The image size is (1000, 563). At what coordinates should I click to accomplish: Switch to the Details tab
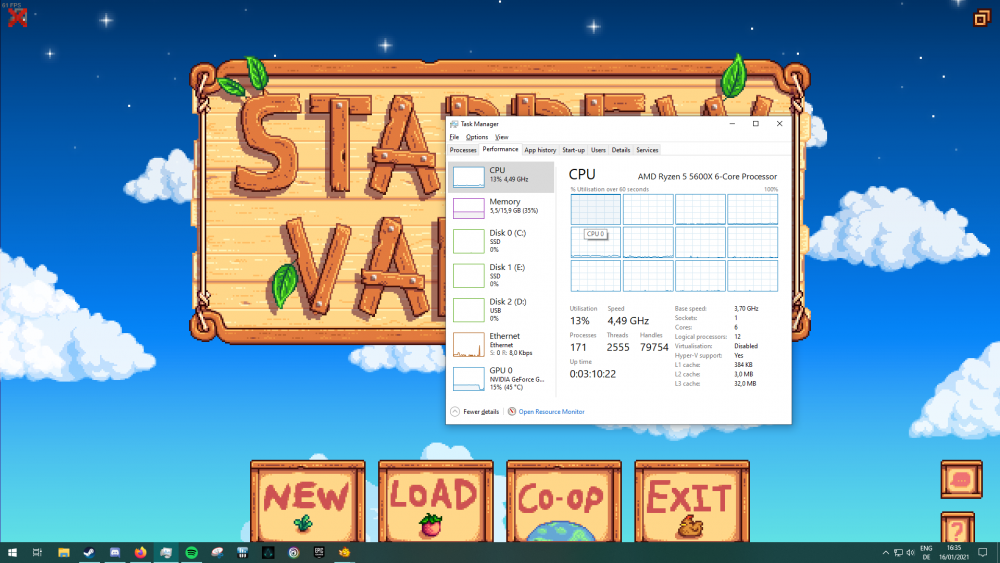coord(621,150)
